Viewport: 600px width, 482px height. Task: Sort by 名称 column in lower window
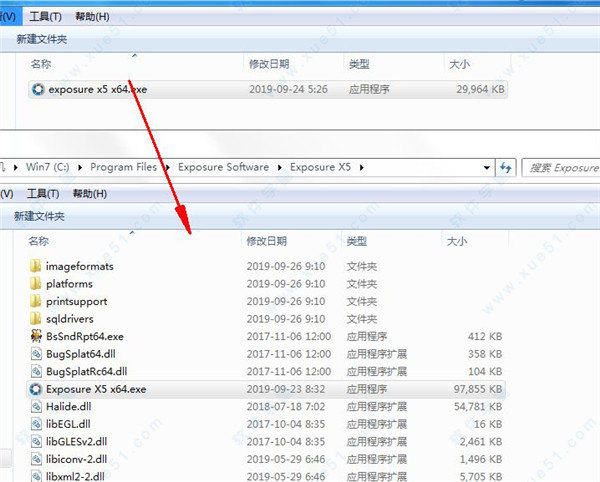tap(39, 241)
